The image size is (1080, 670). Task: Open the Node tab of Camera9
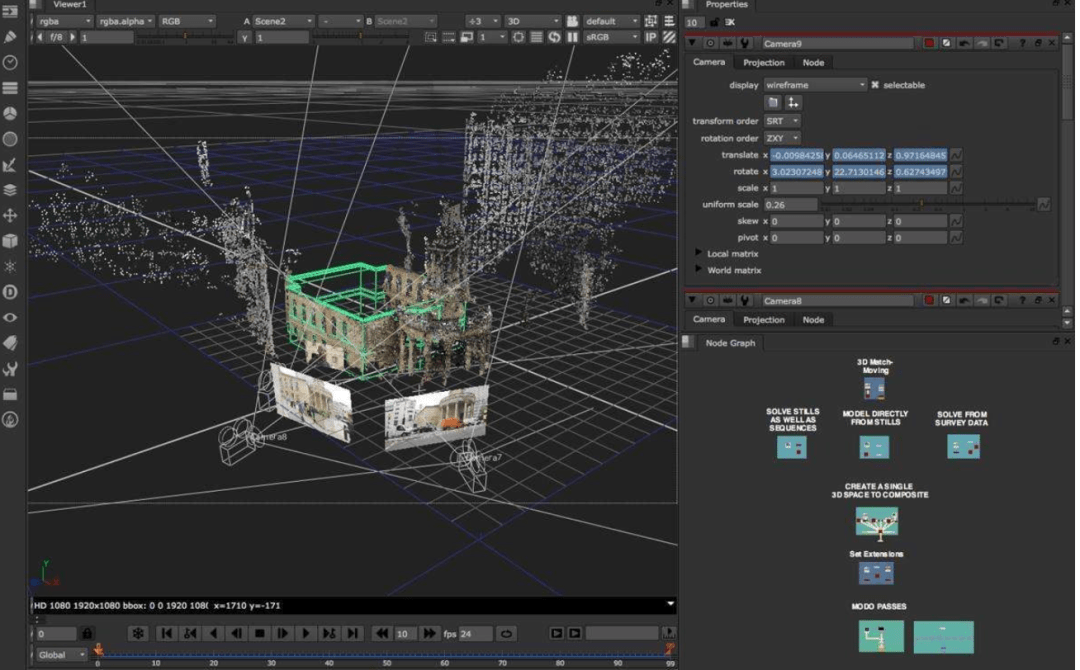(813, 62)
